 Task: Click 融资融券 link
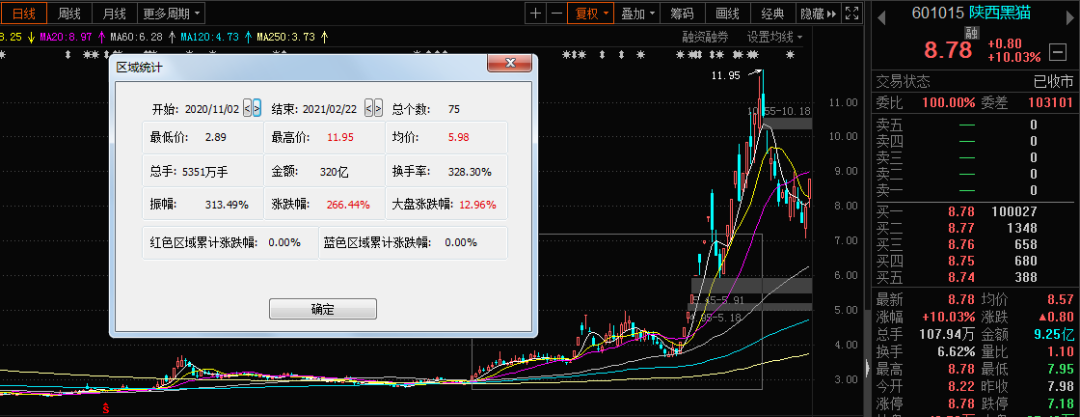pos(705,36)
